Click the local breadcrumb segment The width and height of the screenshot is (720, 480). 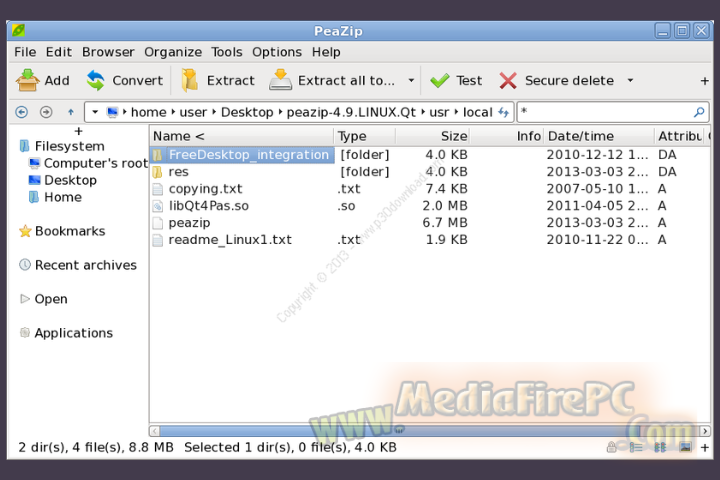478,112
